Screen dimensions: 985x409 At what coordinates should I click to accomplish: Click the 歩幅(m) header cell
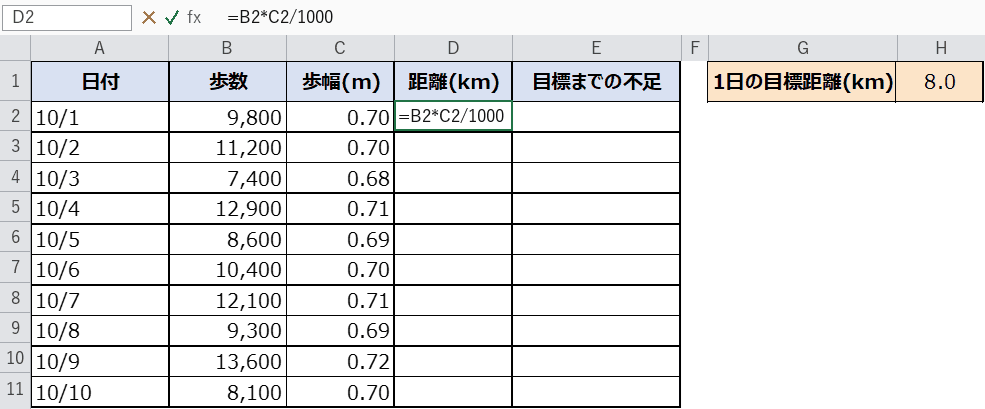[341, 81]
